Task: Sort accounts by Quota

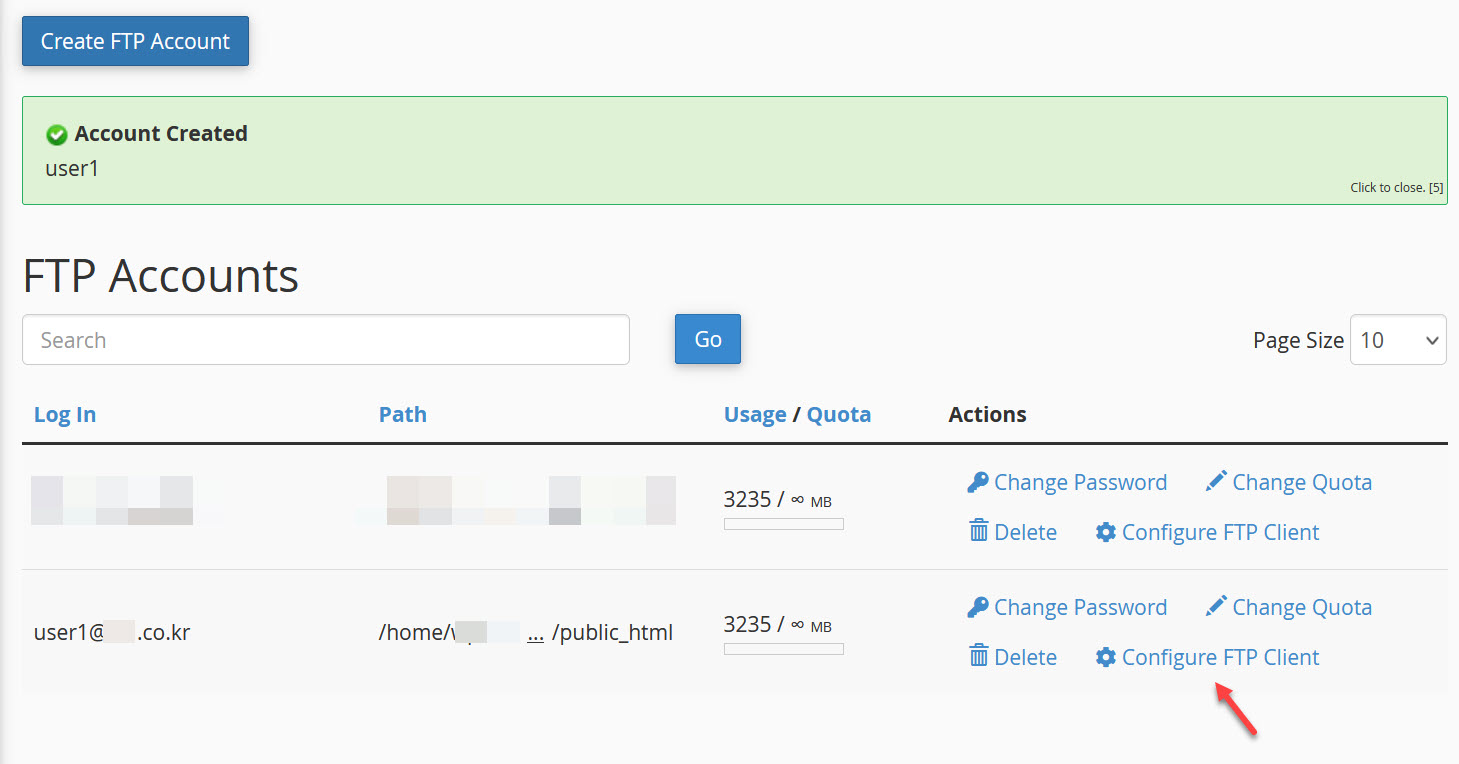Action: [838, 413]
